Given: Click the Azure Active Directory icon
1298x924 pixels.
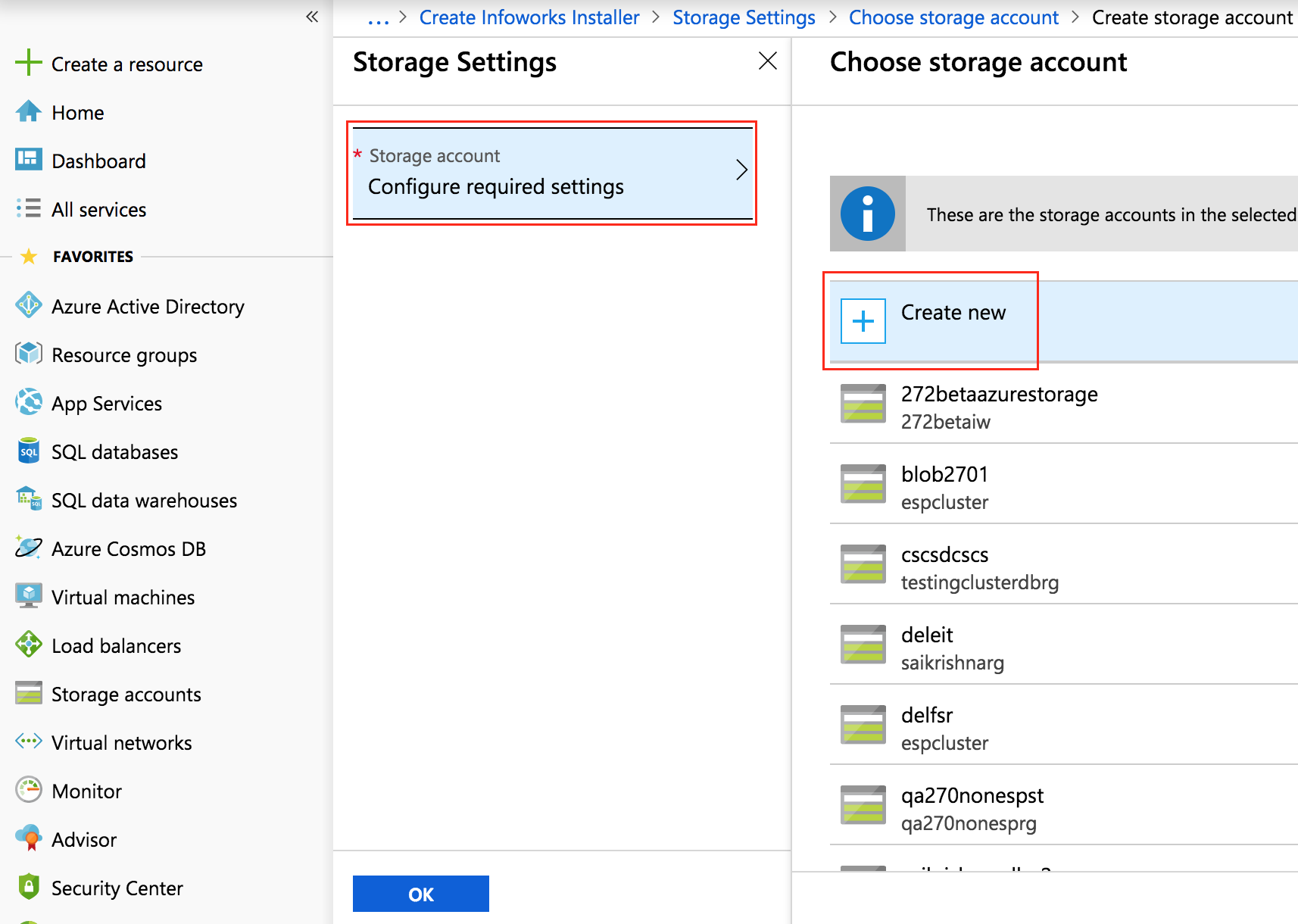Looking at the screenshot, I should [29, 305].
